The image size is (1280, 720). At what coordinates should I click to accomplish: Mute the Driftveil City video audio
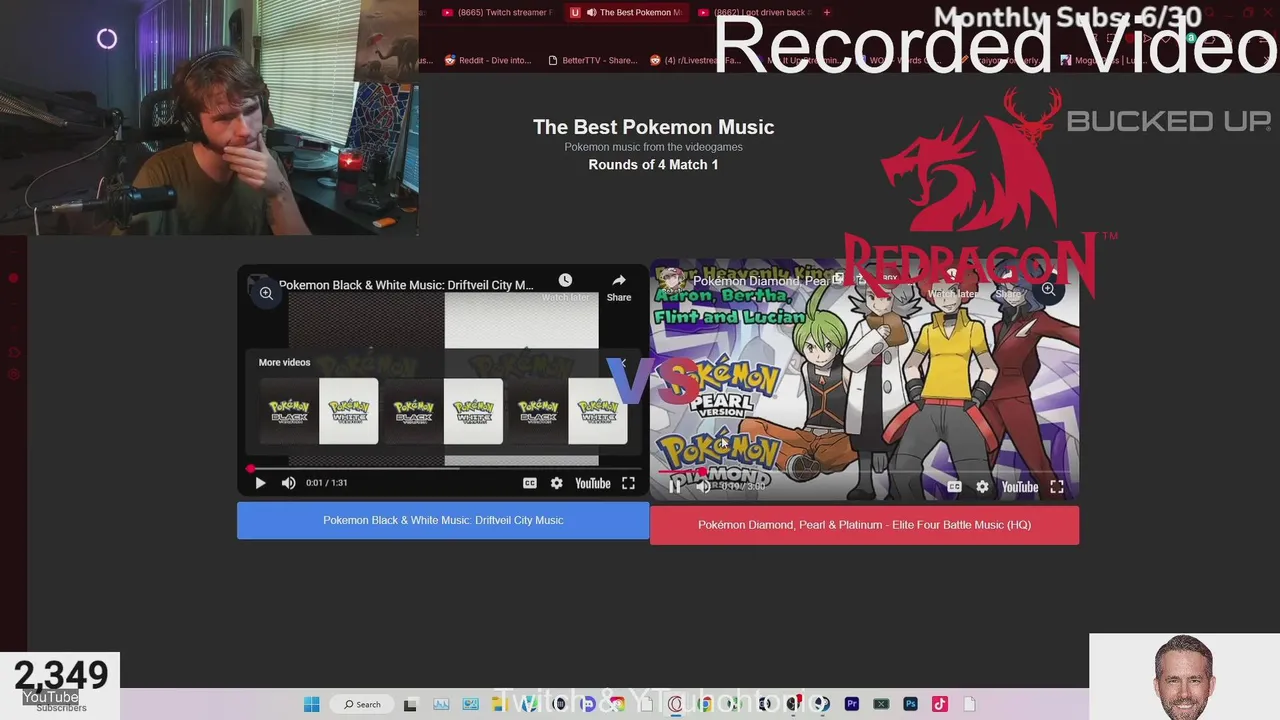tap(288, 483)
